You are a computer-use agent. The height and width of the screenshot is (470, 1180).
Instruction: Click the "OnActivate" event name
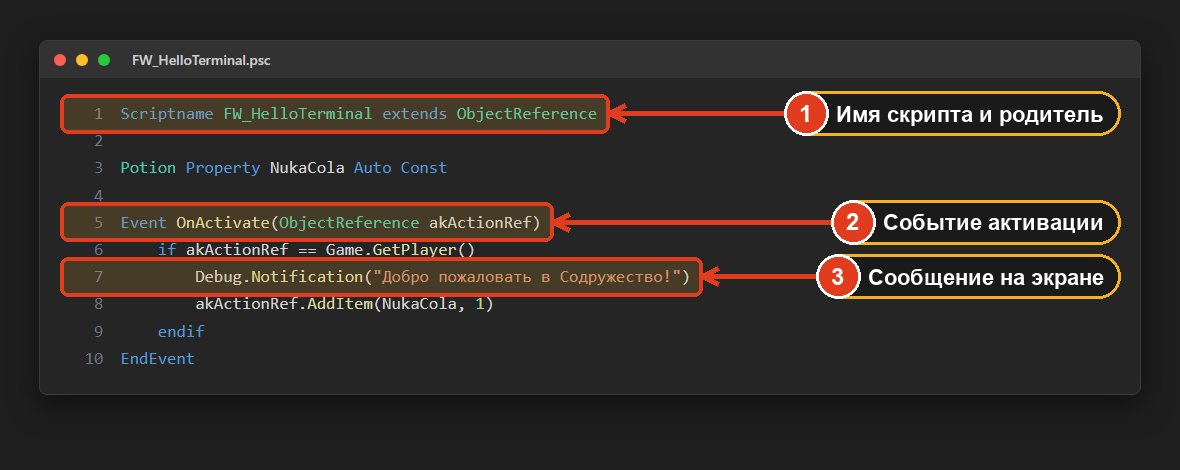click(223, 223)
